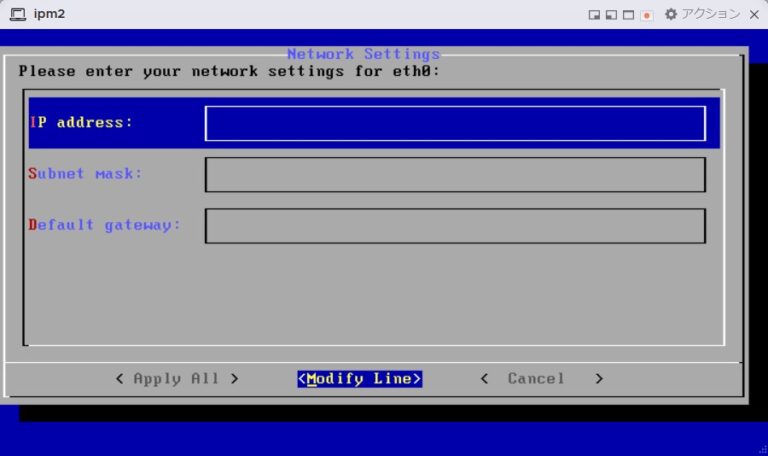Activate the Modify Line button
The image size is (768, 456).
(x=360, y=379)
